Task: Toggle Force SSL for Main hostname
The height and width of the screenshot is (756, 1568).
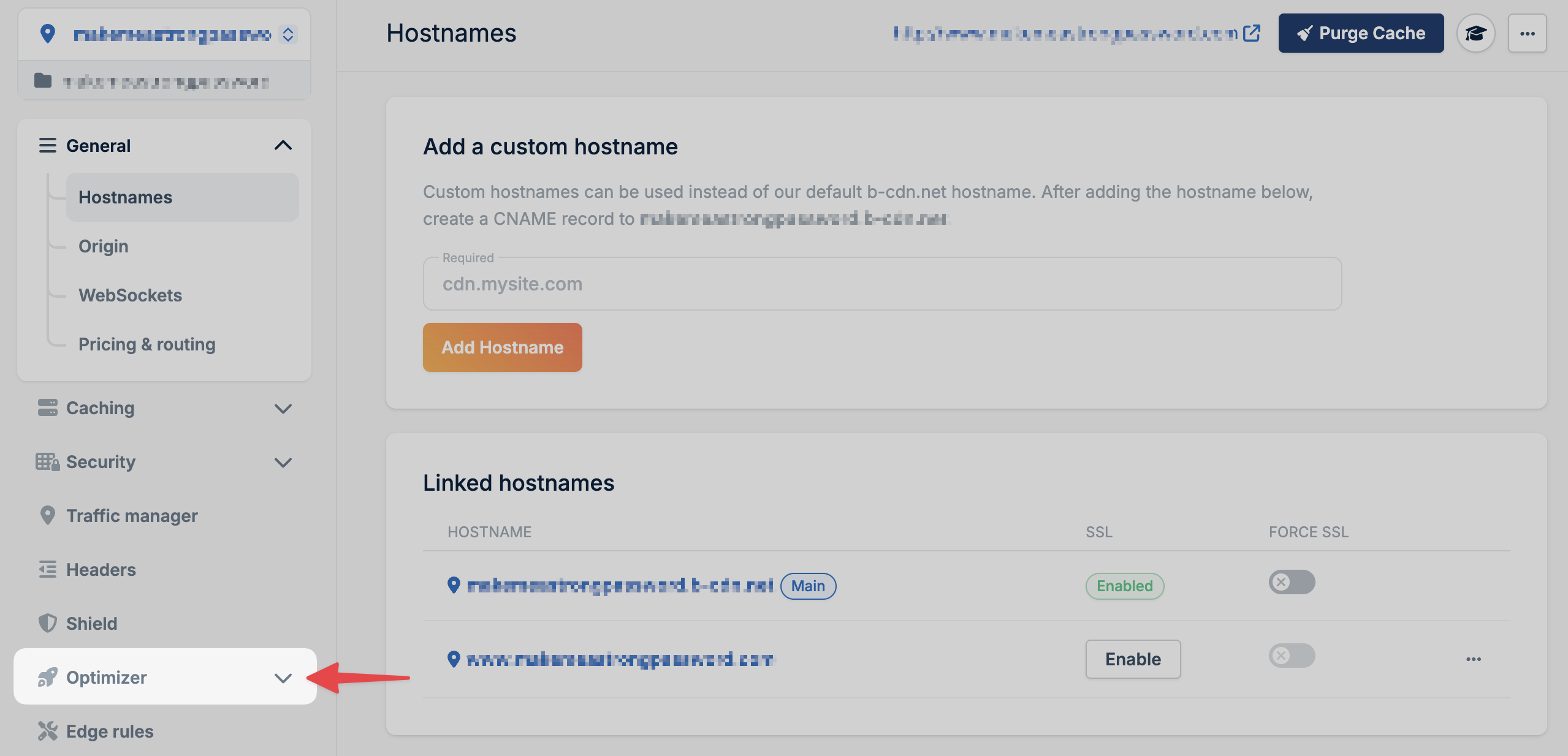Action: tap(1291, 582)
